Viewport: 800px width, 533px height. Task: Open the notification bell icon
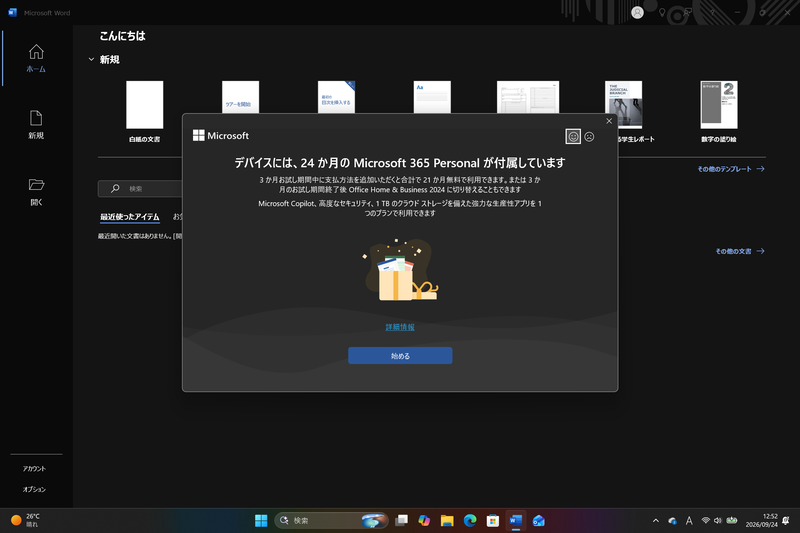click(786, 520)
